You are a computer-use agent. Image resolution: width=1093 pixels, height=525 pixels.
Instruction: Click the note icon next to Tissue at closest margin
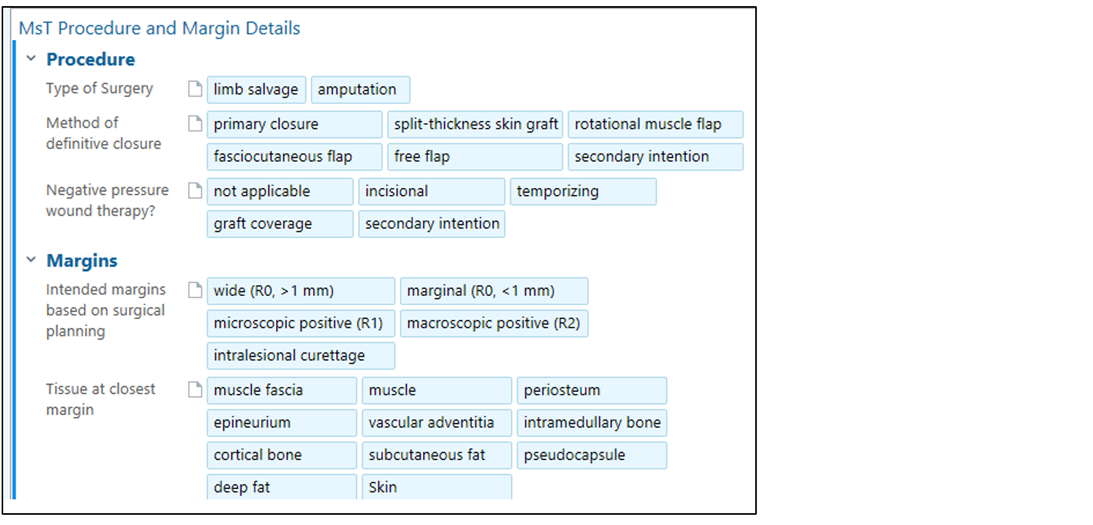coord(196,390)
